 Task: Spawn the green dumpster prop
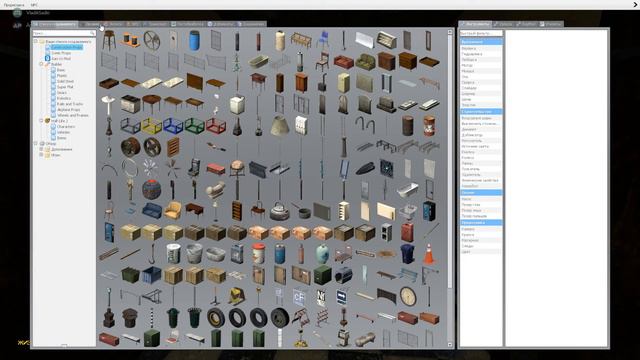[x=130, y=275]
